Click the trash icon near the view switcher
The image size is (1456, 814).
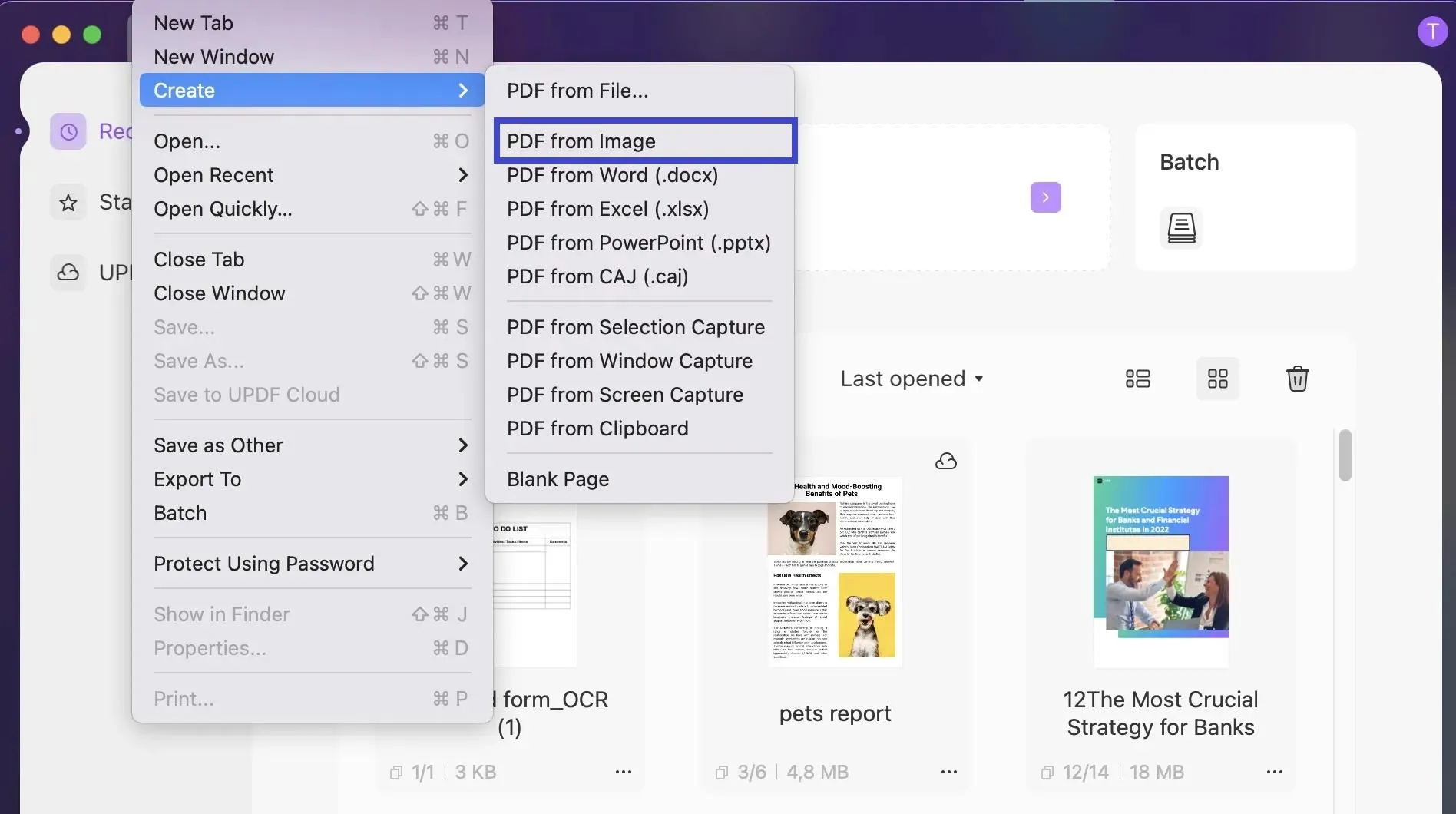pos(1298,378)
